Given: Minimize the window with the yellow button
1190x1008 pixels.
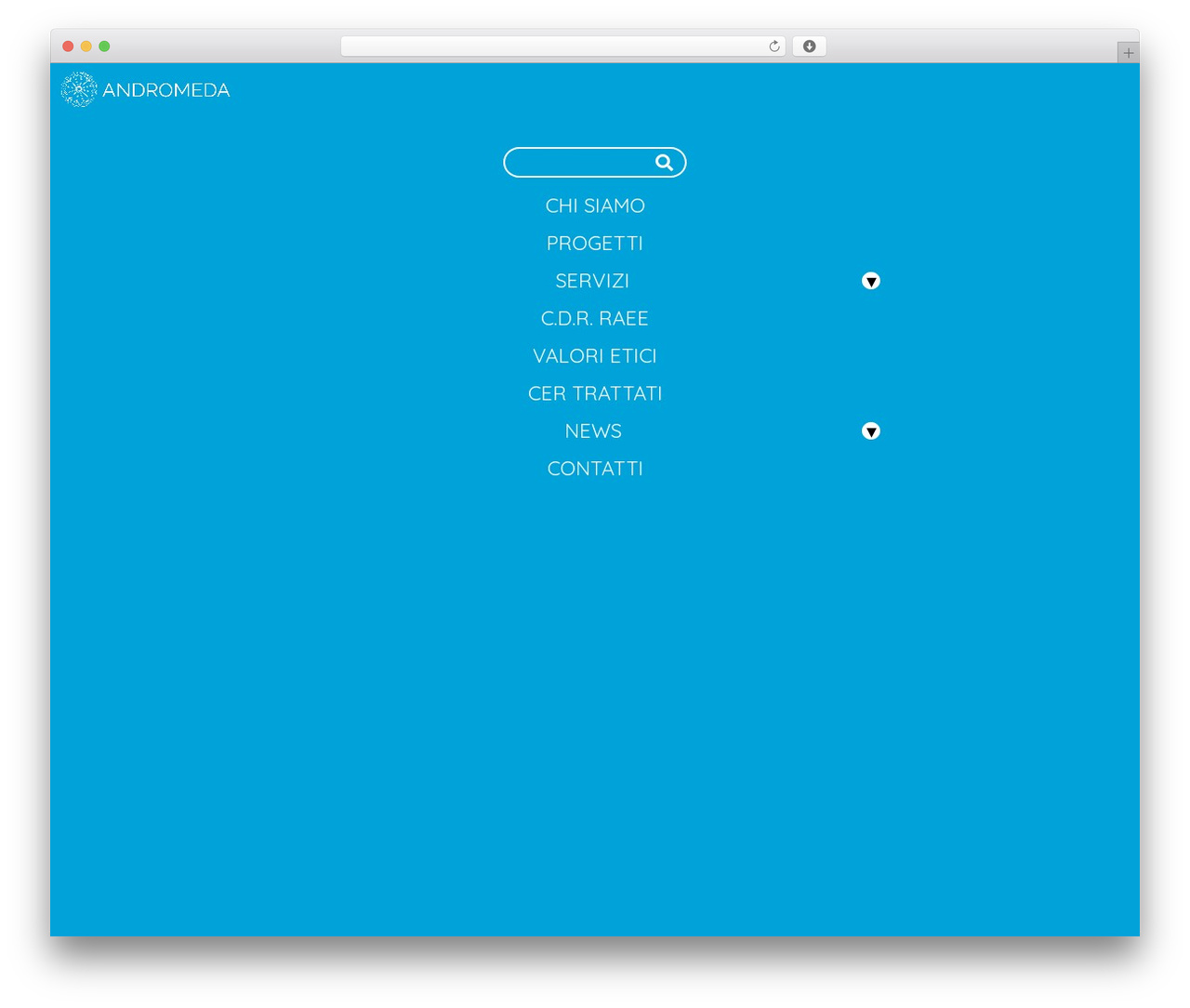Looking at the screenshot, I should pyautogui.click(x=86, y=46).
